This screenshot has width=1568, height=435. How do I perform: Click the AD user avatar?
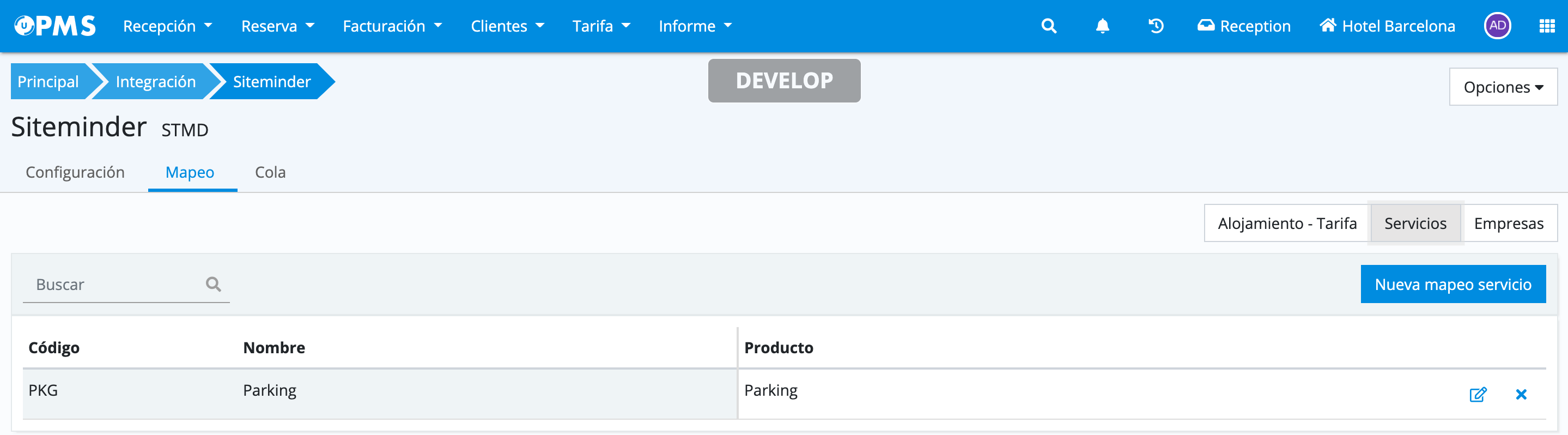pos(1497,26)
